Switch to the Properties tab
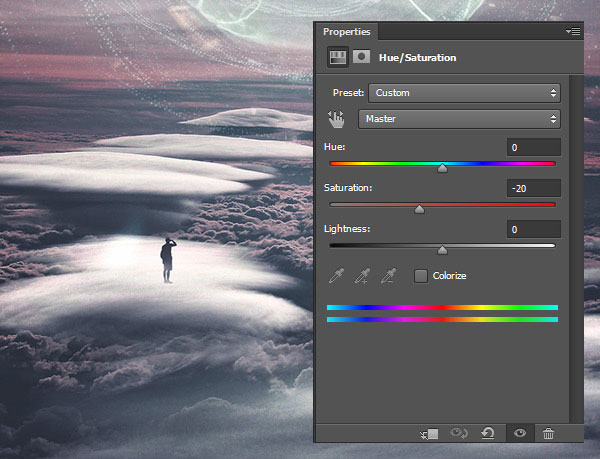Image resolution: width=600 pixels, height=459 pixels. [346, 32]
